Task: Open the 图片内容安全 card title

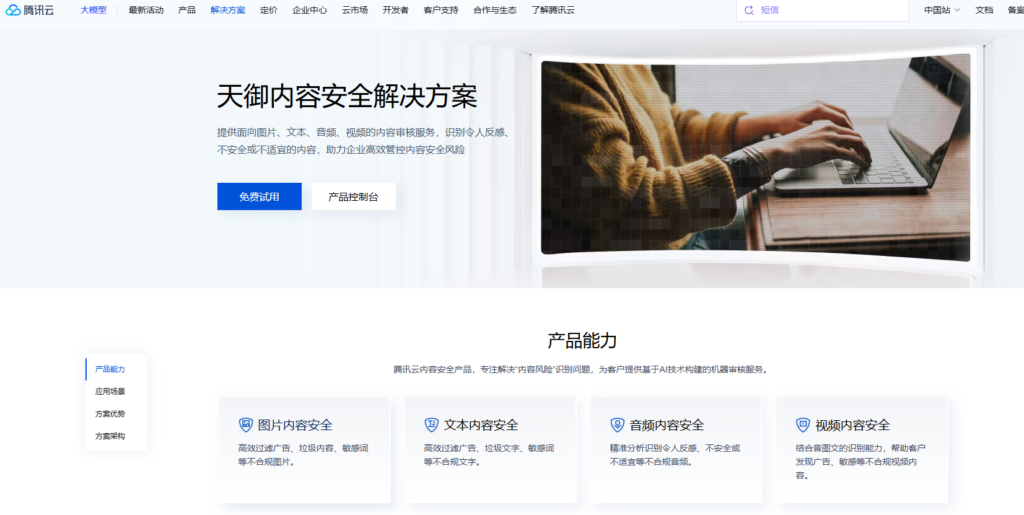Action: [295, 425]
